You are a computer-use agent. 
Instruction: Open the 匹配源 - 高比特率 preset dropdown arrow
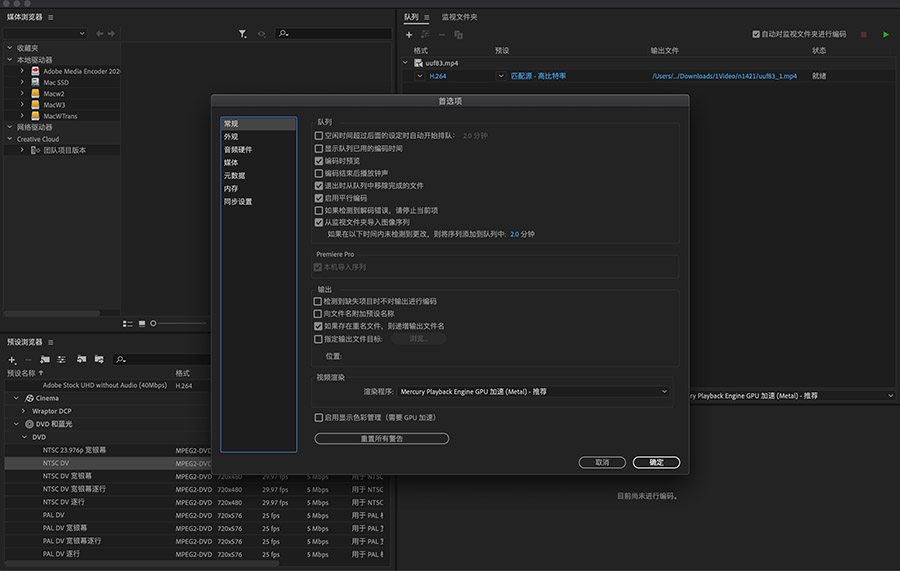[501, 76]
